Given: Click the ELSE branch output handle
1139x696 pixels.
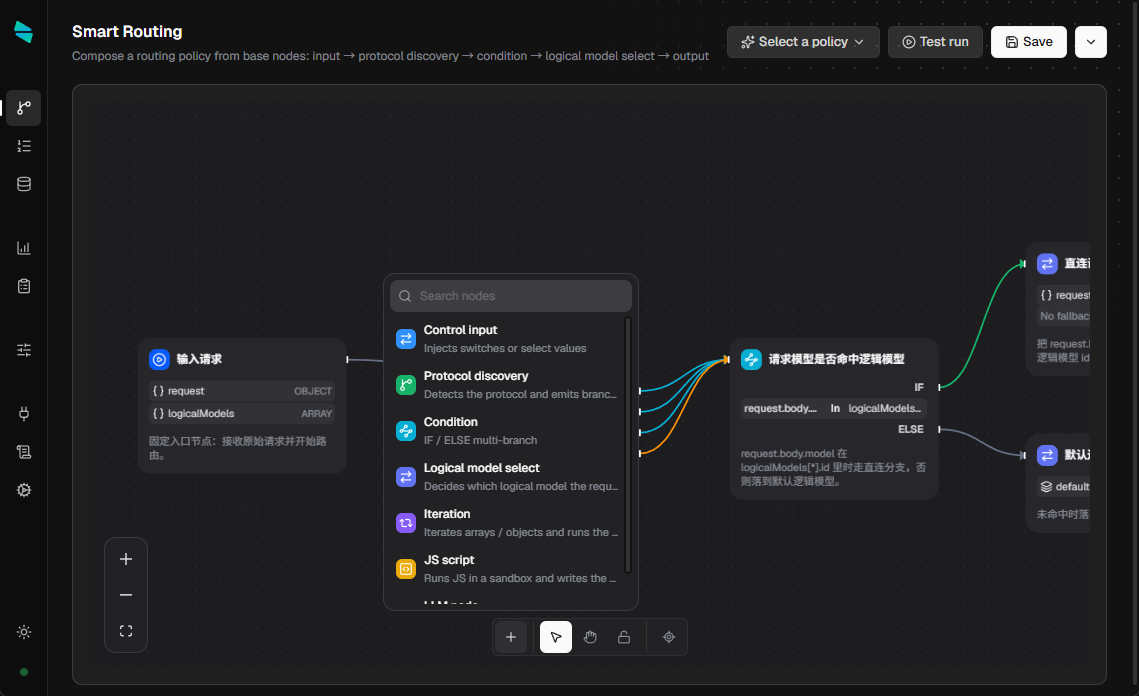Looking at the screenshot, I should point(939,429).
